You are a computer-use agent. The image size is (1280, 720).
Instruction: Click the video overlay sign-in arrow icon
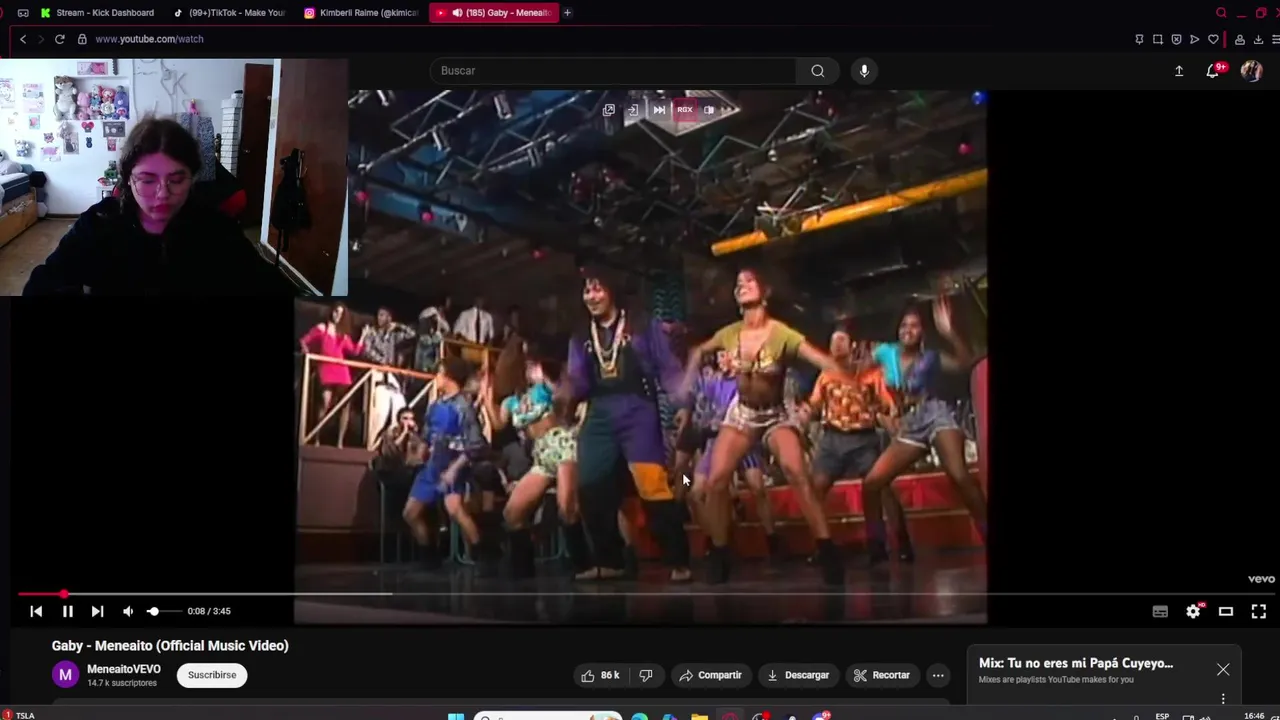pos(633,110)
